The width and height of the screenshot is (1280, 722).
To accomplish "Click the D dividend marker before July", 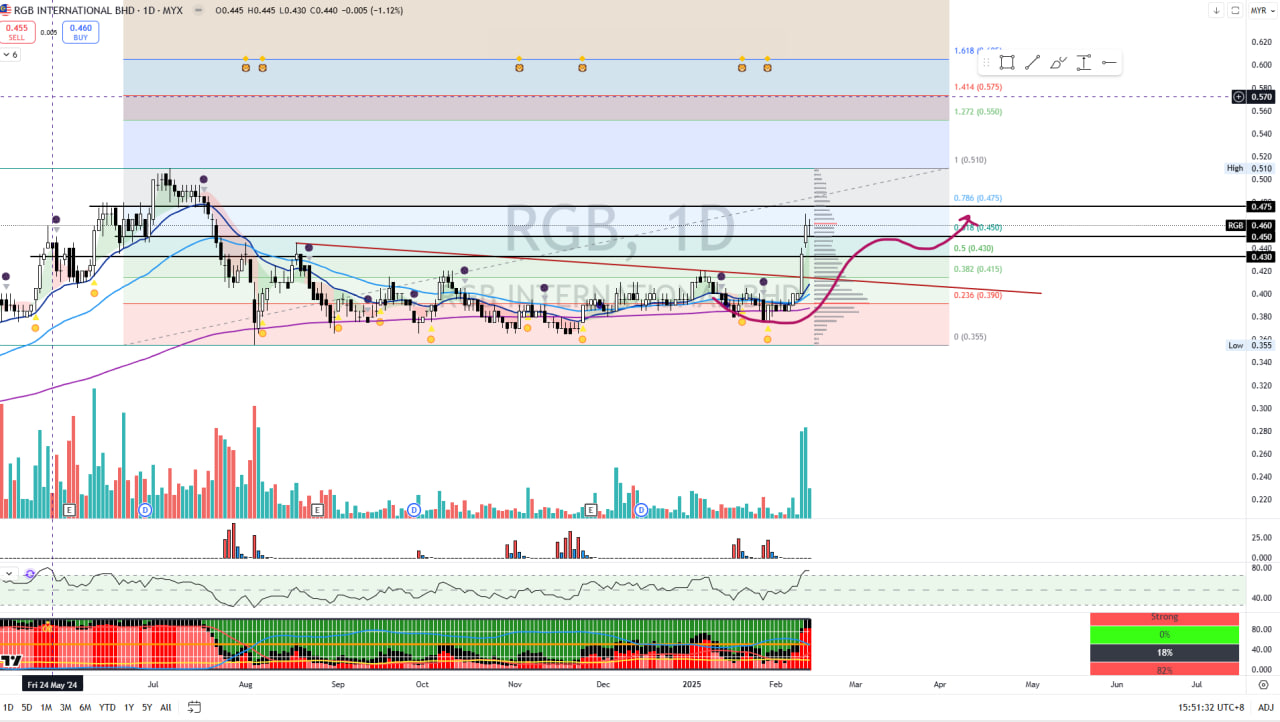I will (x=145, y=510).
